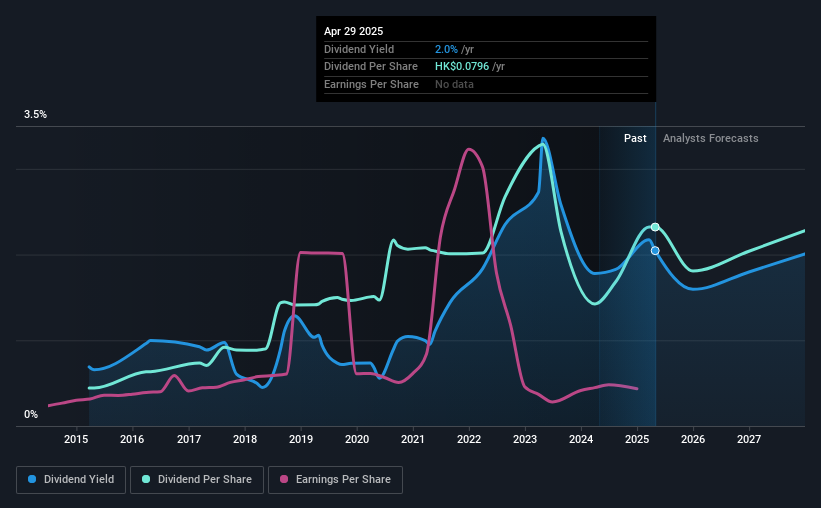Viewport: 821px width, 508px height.
Task: Click the Past label on chart
Action: click(635, 138)
